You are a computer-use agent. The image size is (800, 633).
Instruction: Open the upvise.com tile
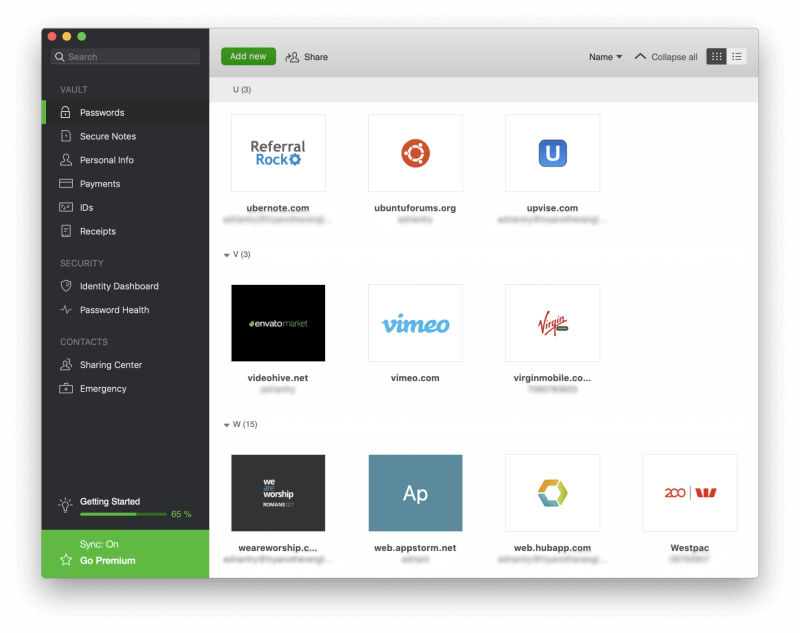click(x=553, y=153)
